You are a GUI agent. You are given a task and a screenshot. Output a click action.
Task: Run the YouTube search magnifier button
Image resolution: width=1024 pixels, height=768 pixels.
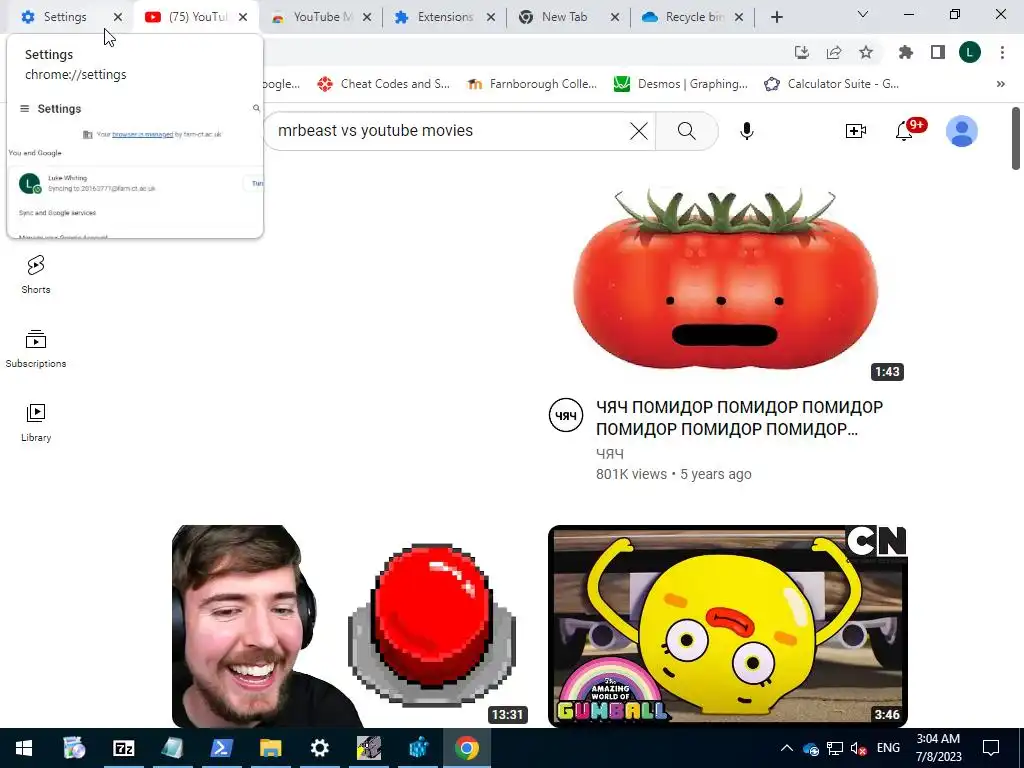pyautogui.click(x=687, y=131)
